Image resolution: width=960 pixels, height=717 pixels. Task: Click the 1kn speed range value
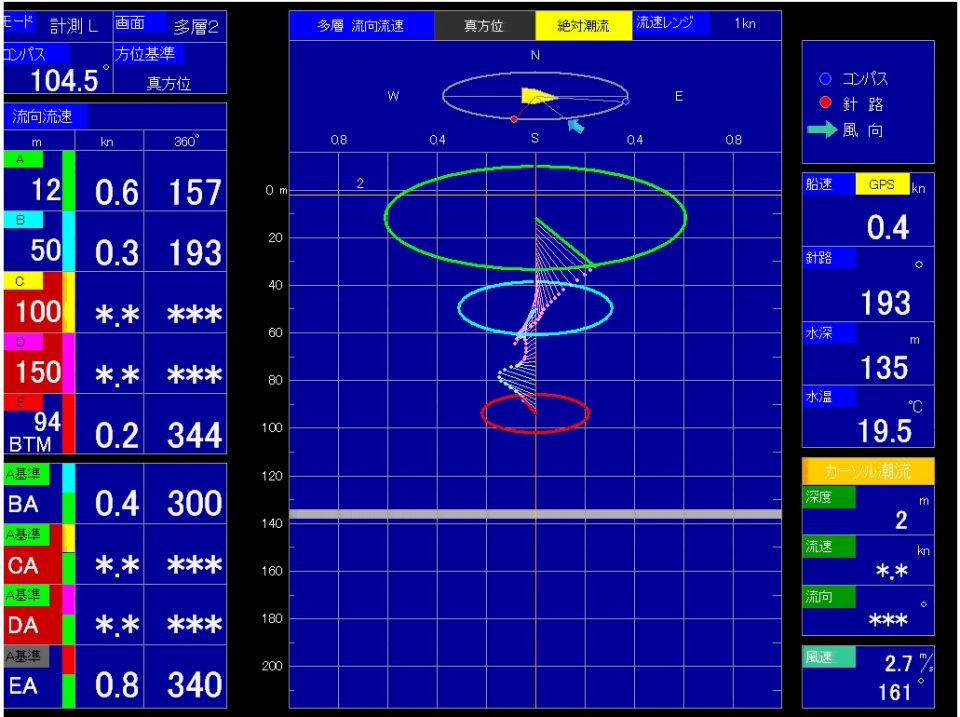tap(745, 23)
